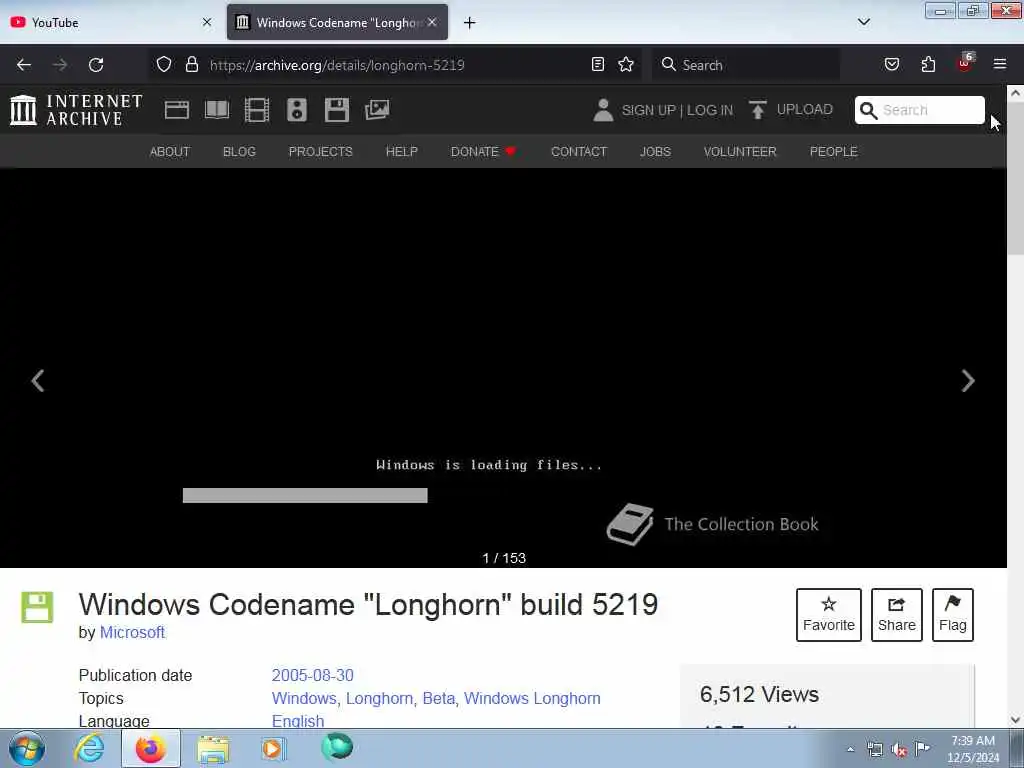Launch Internet Explorer from taskbar

89,748
